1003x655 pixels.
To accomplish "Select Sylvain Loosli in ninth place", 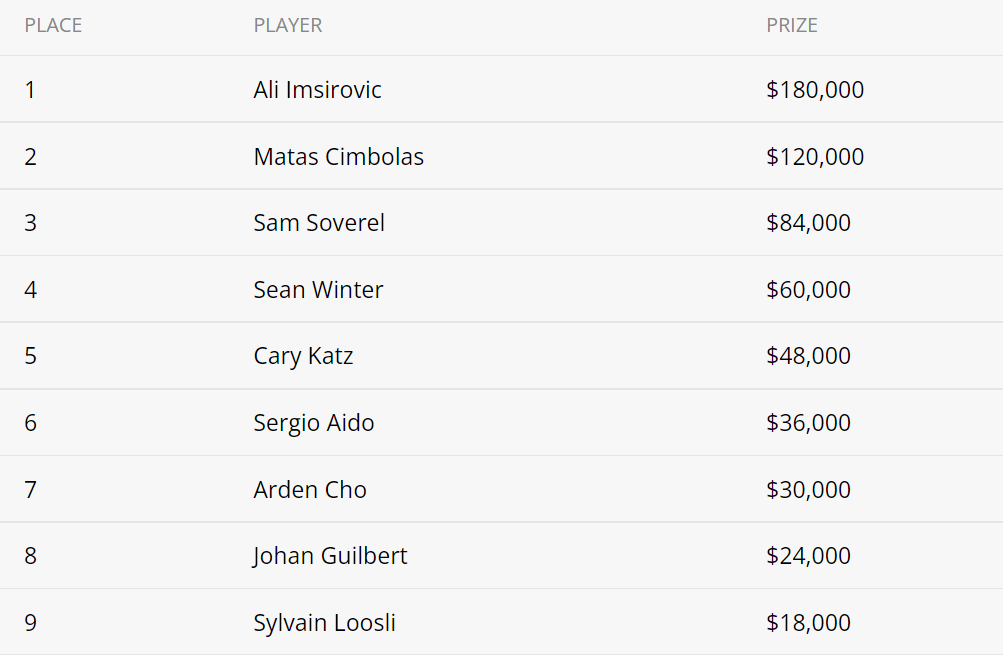I will click(324, 623).
